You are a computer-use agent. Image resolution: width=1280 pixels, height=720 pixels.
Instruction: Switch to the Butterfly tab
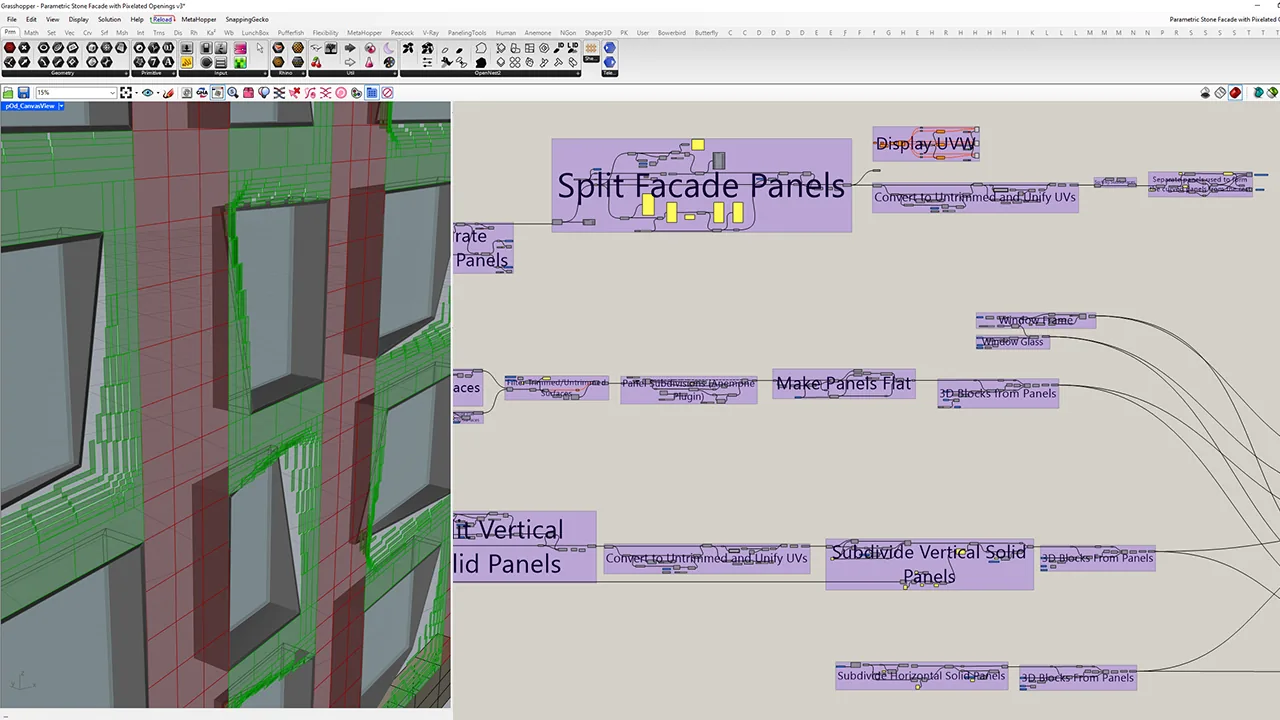pos(707,33)
